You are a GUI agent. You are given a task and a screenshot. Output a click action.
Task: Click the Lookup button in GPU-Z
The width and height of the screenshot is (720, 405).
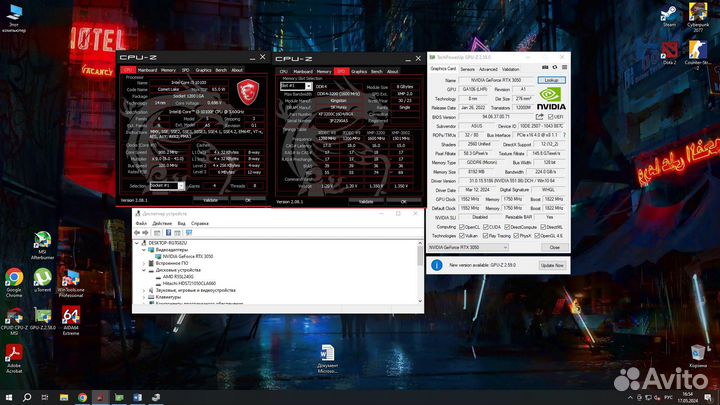click(x=551, y=80)
